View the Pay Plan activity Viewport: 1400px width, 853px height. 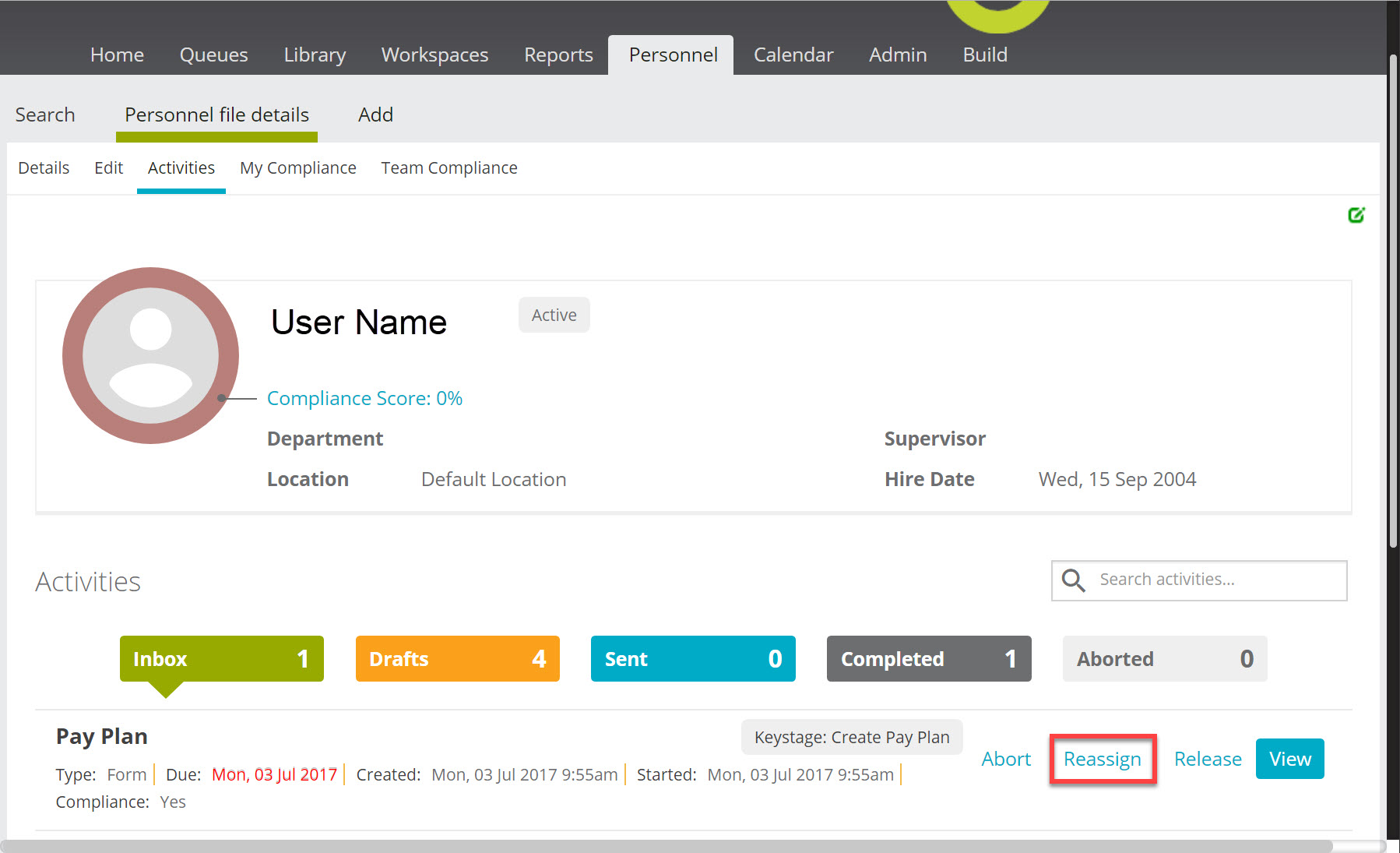pyautogui.click(x=1289, y=759)
